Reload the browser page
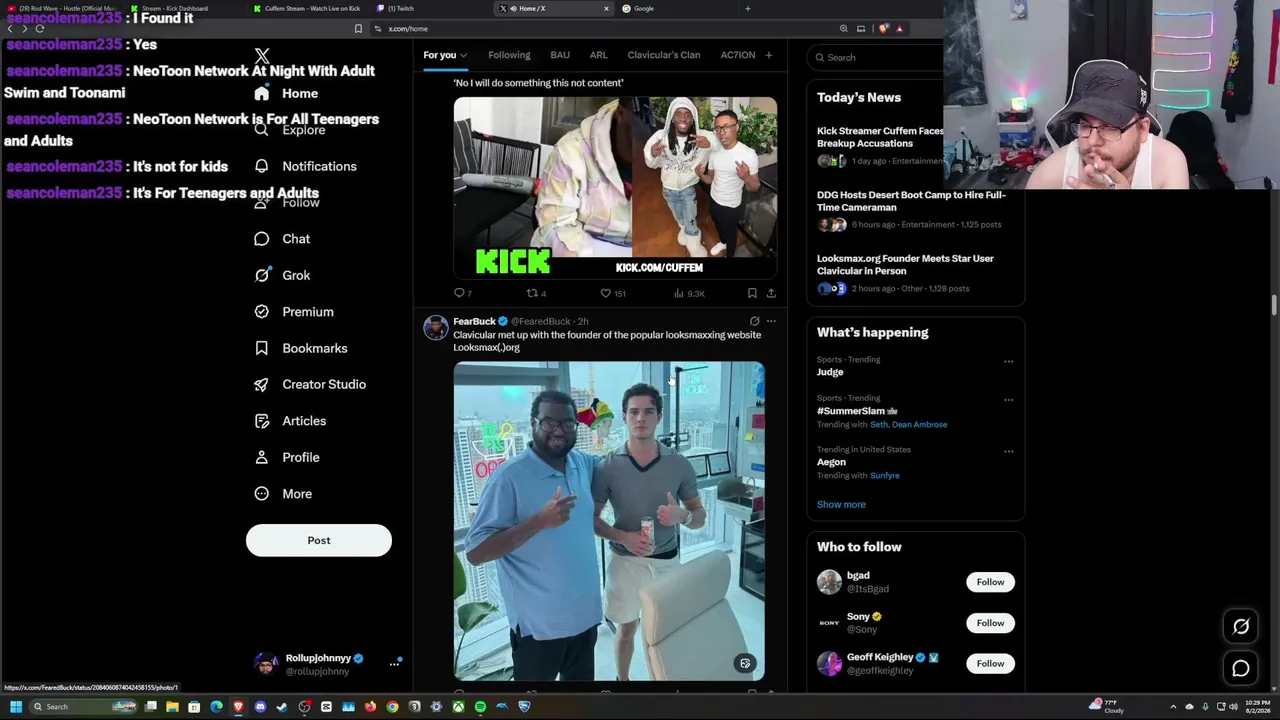Image resolution: width=1280 pixels, height=720 pixels. (40, 29)
